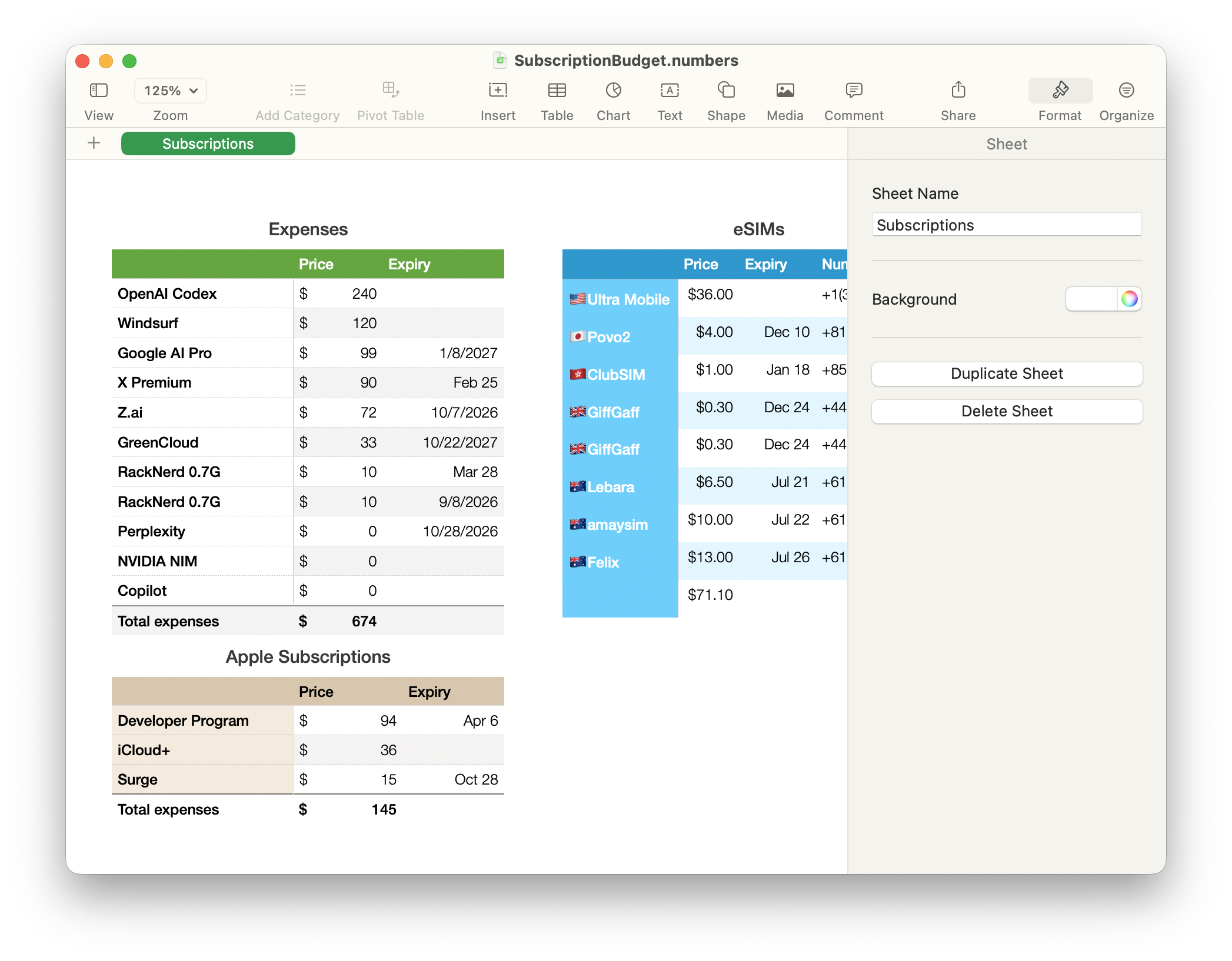Click the Duplicate Sheet button
This screenshot has width=1232, height=961.
[x=1007, y=374]
